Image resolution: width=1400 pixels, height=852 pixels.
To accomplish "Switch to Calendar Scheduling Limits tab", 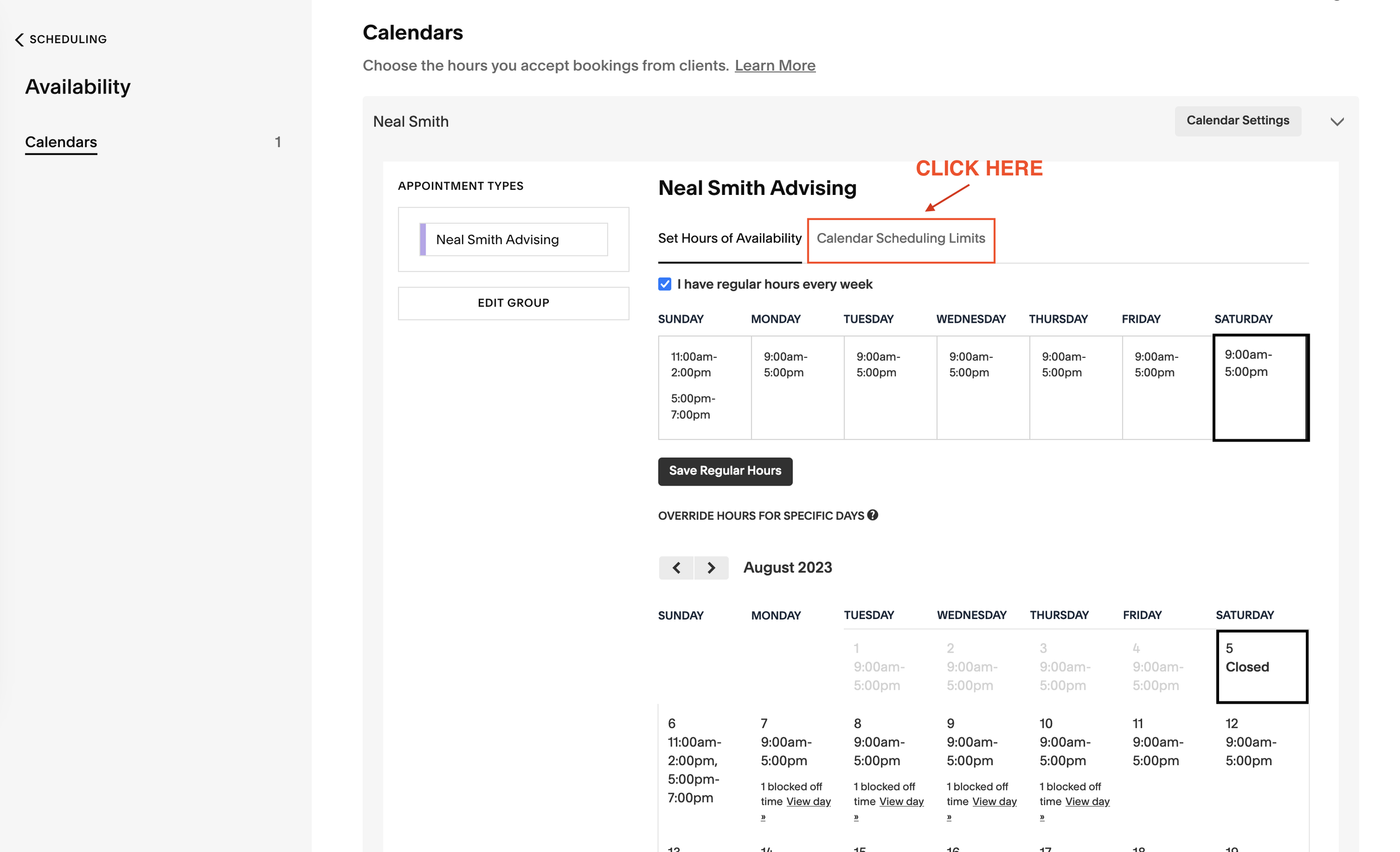I will [x=900, y=239].
